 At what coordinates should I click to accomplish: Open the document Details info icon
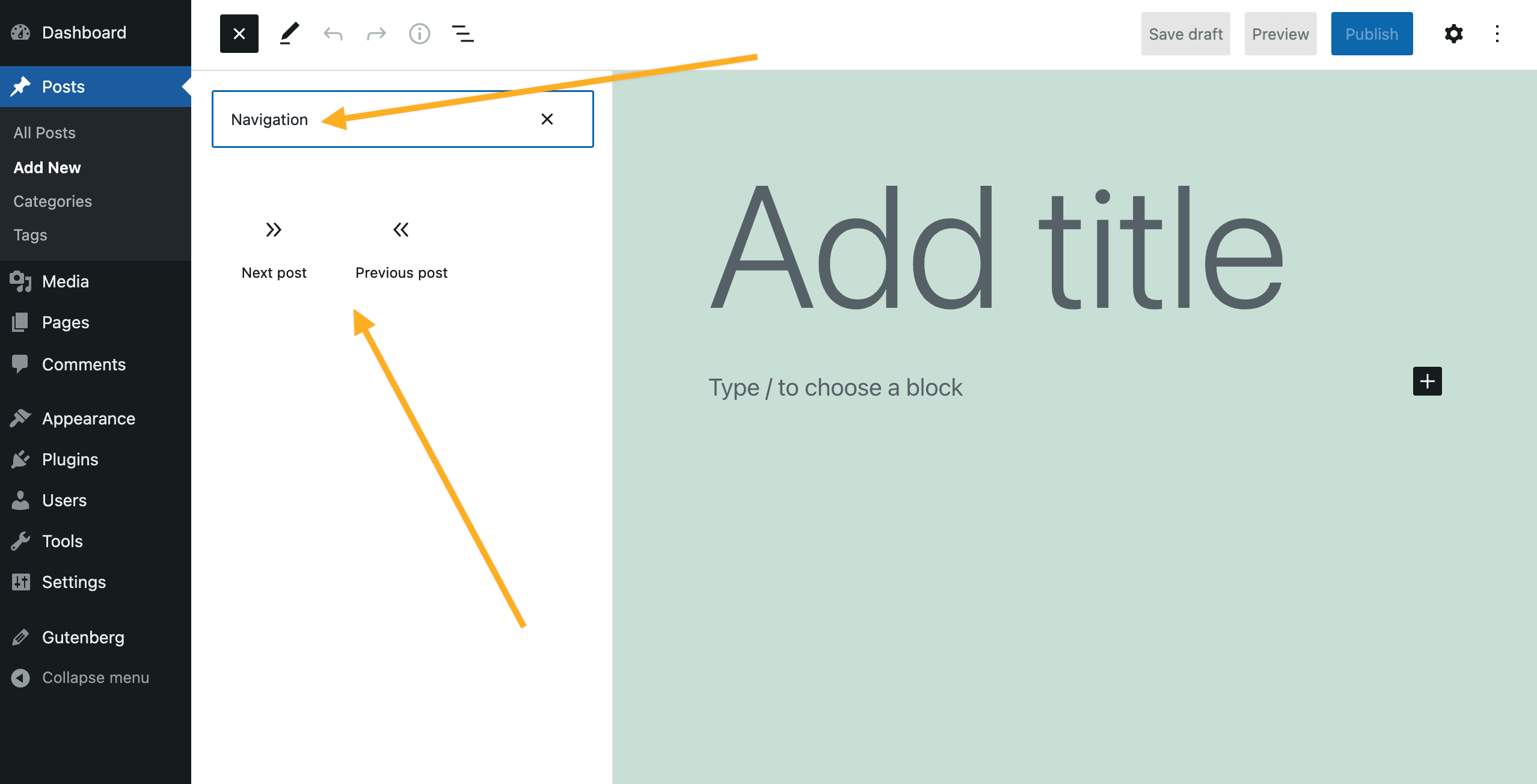(x=419, y=34)
